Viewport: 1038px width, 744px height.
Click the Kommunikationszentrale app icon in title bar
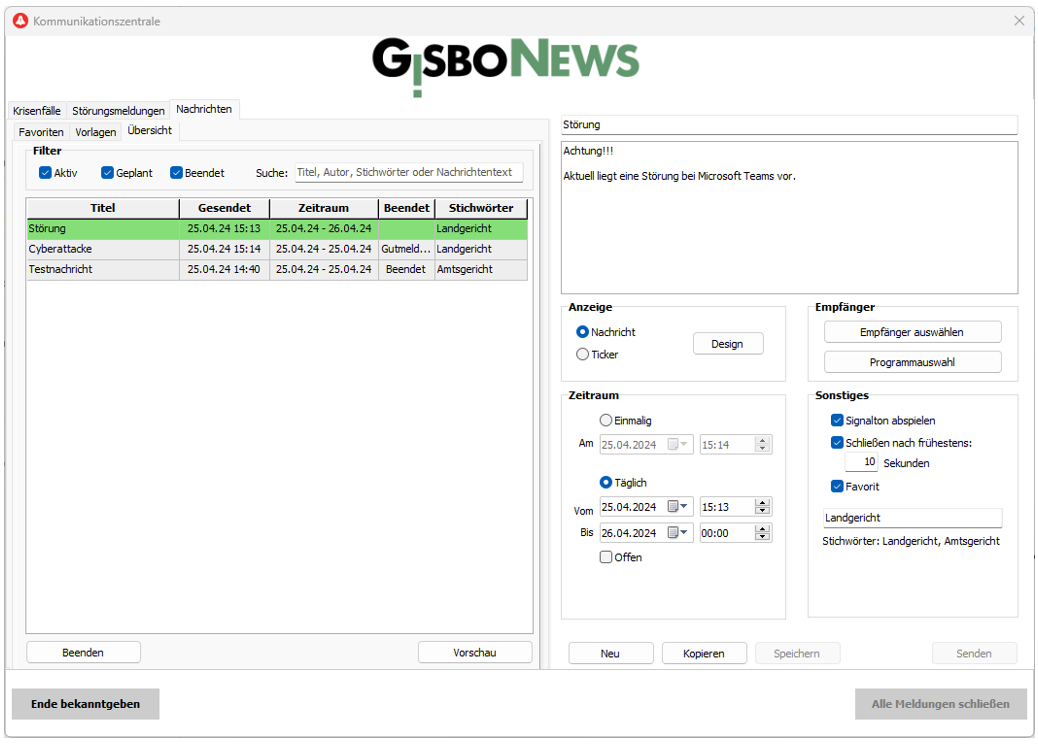[21, 21]
